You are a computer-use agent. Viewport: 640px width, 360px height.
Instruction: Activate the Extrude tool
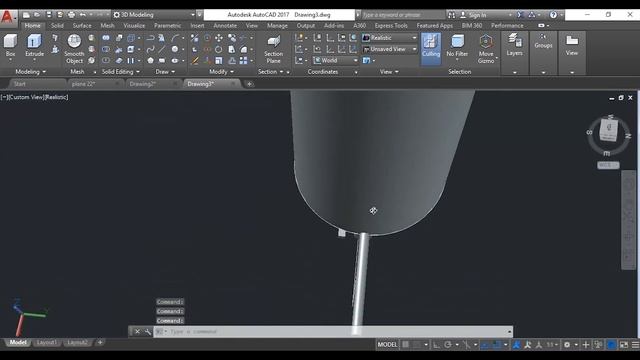(34, 46)
